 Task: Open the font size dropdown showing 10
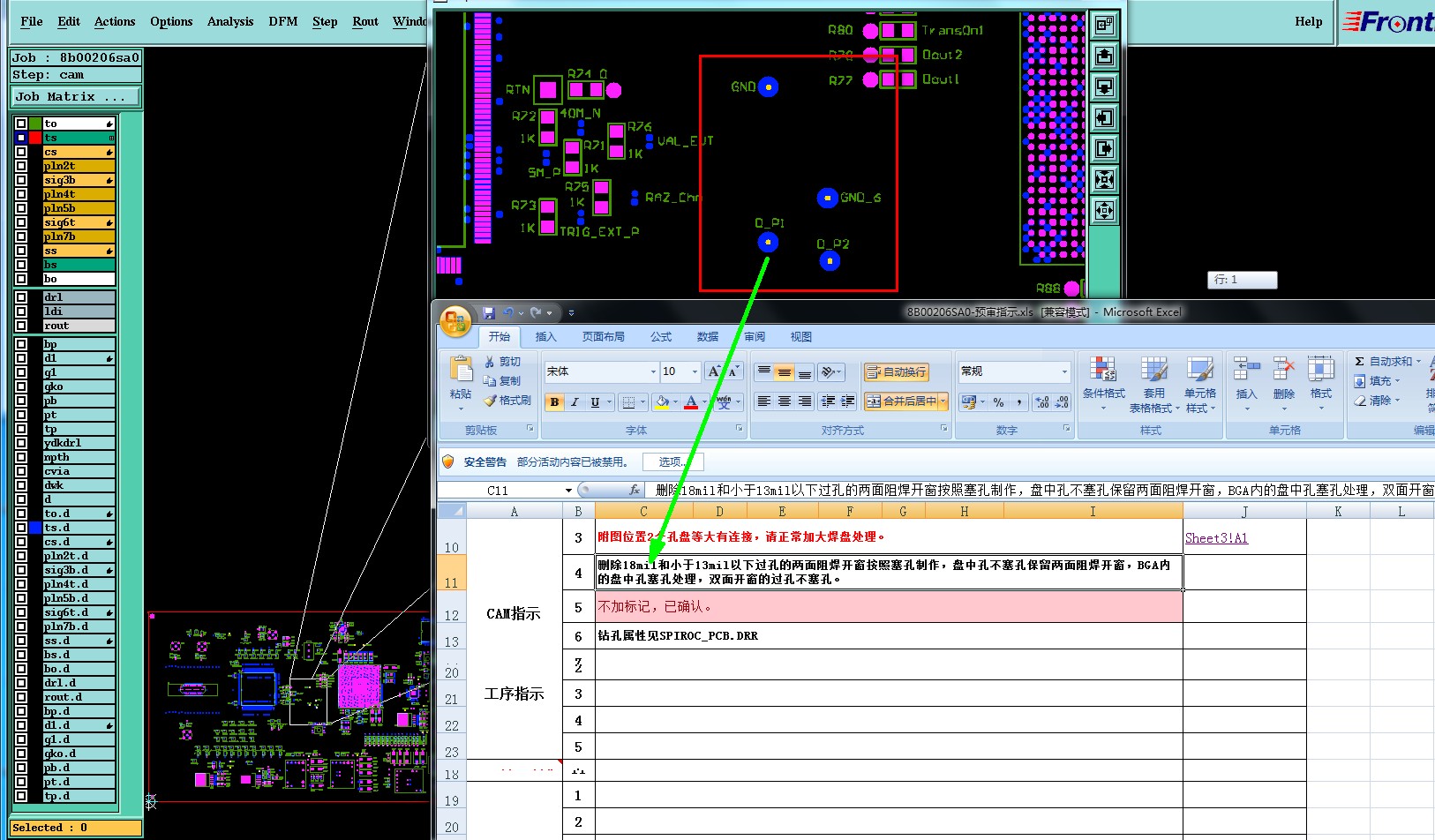click(695, 372)
